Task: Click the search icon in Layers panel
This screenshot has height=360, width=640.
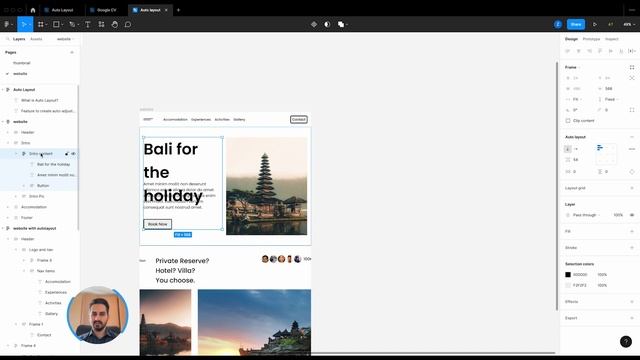Action: (x=7, y=39)
